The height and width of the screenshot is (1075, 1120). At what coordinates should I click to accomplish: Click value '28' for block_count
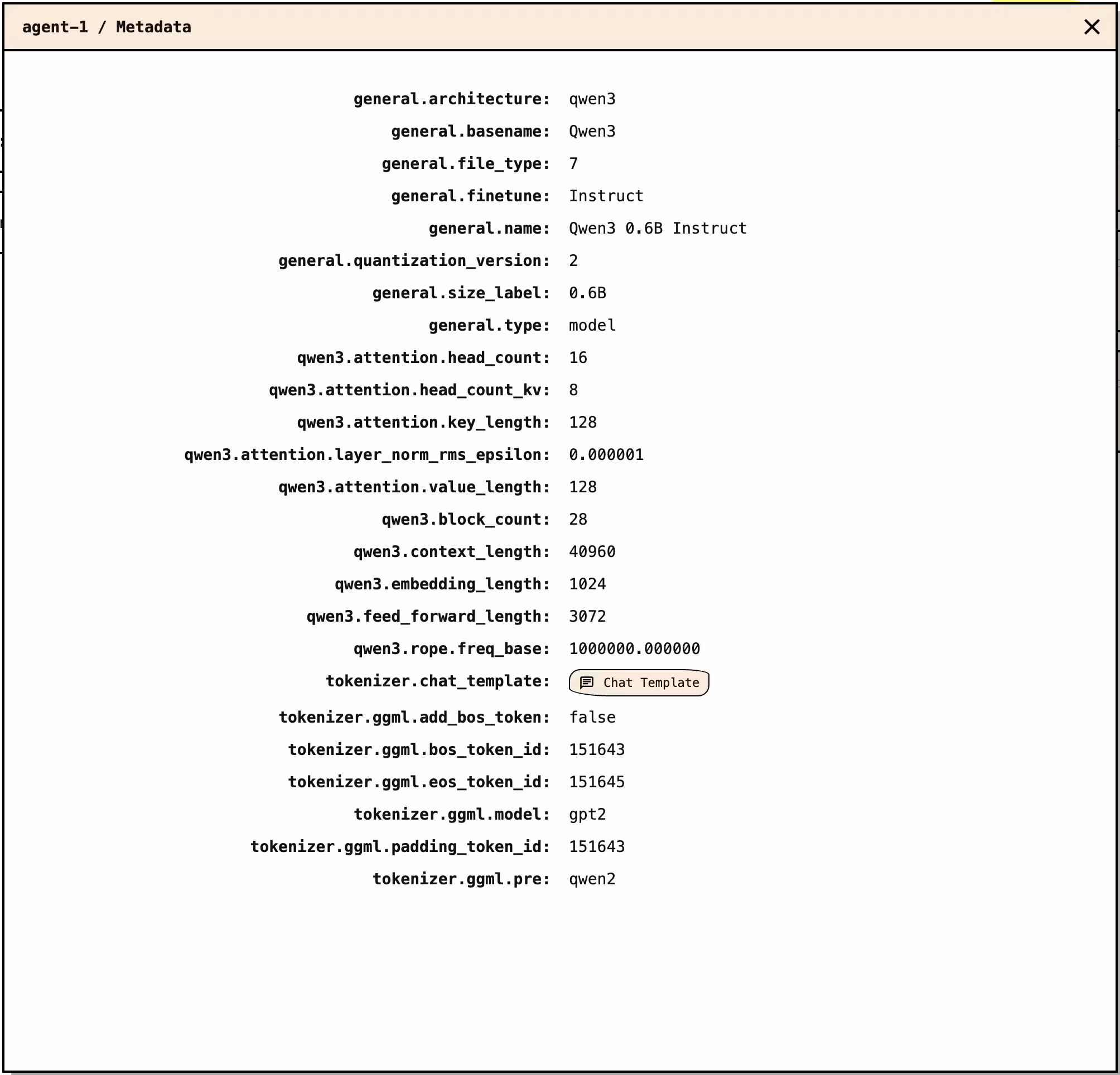(578, 520)
